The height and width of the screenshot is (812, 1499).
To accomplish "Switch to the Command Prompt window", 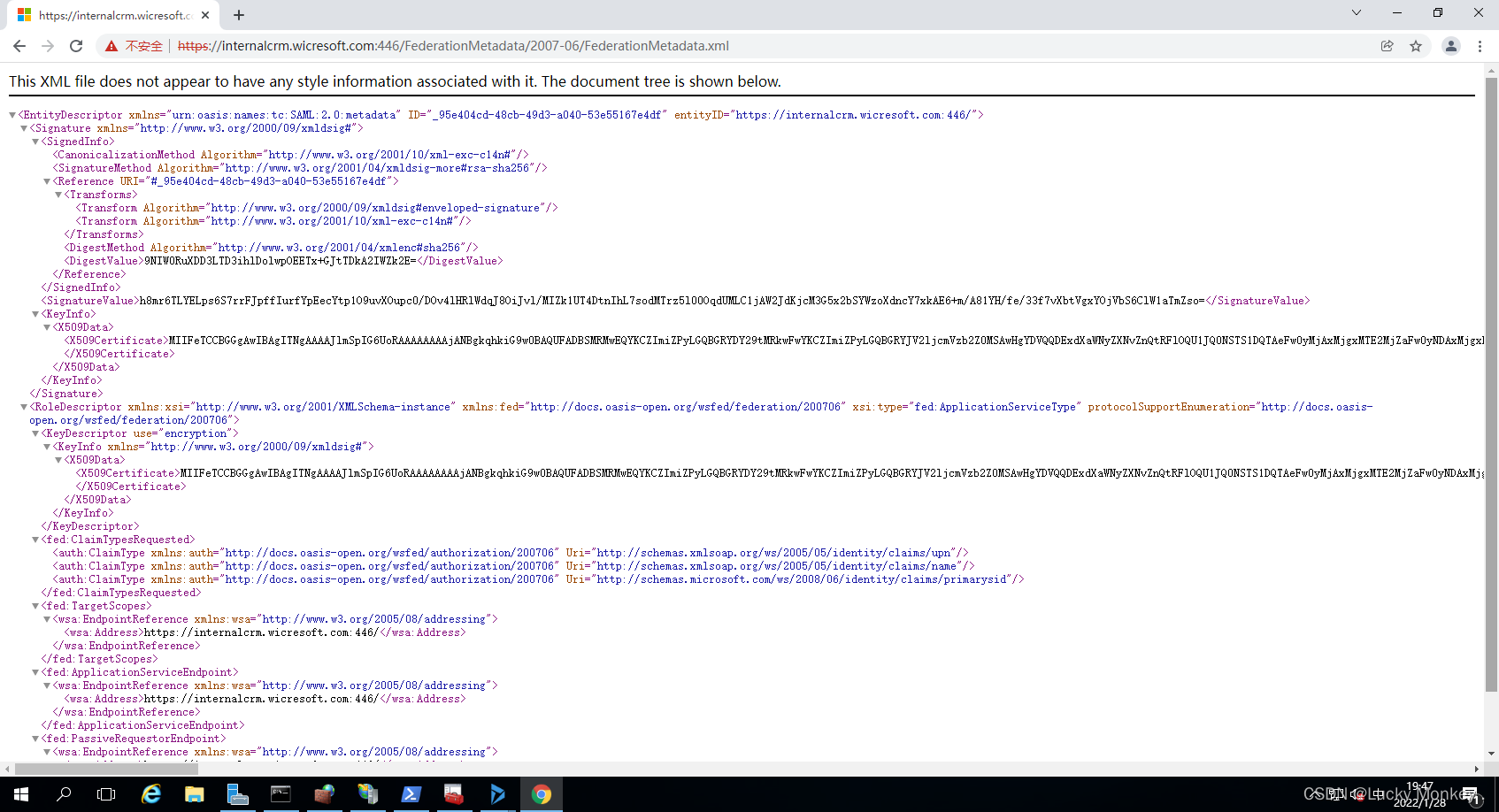I will click(x=281, y=794).
